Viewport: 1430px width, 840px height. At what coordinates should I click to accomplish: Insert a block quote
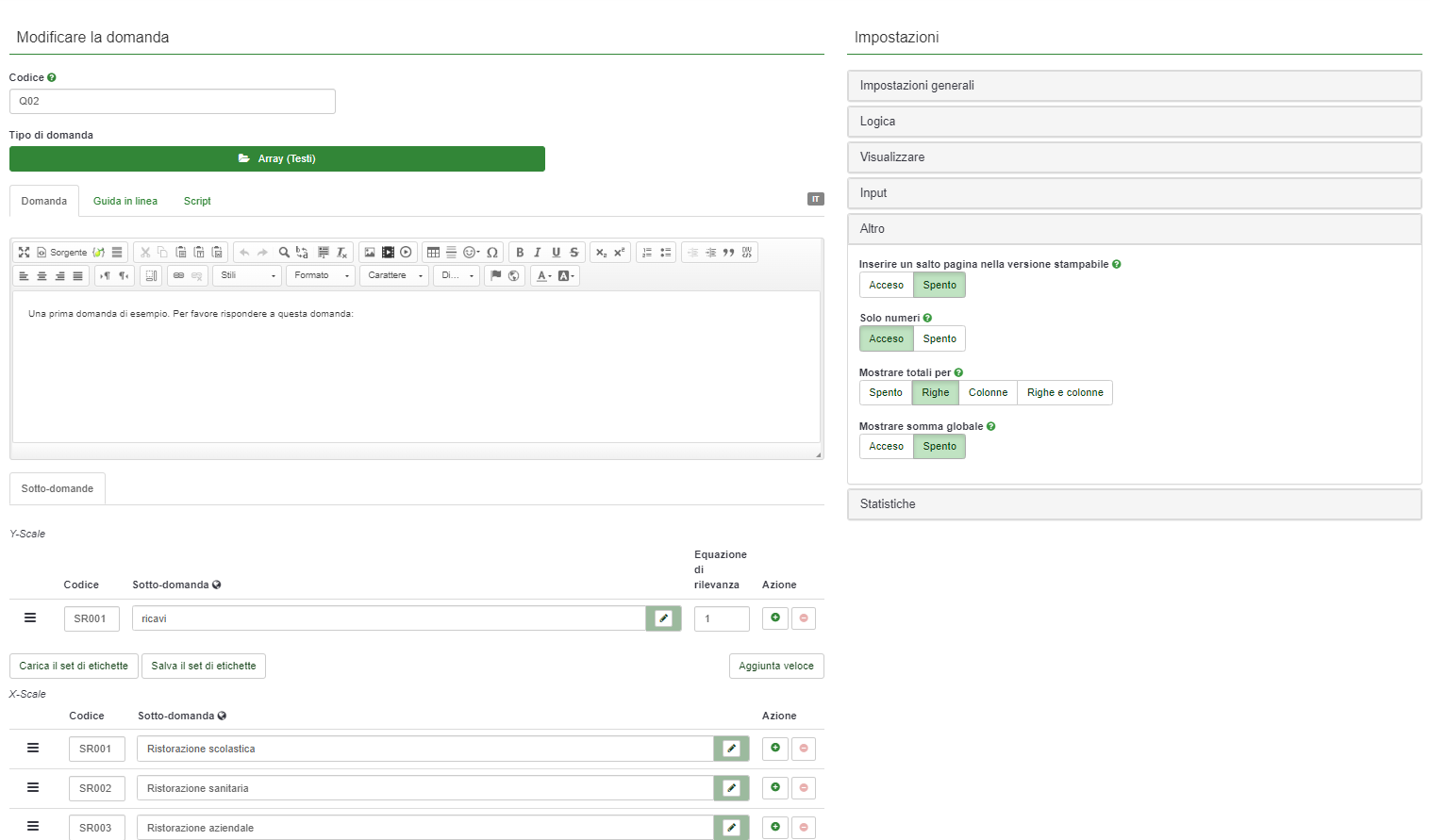(728, 253)
